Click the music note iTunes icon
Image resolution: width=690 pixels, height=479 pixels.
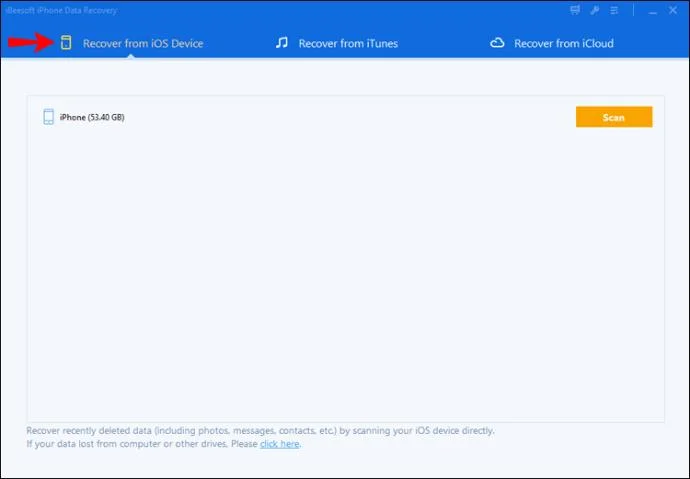click(x=282, y=43)
